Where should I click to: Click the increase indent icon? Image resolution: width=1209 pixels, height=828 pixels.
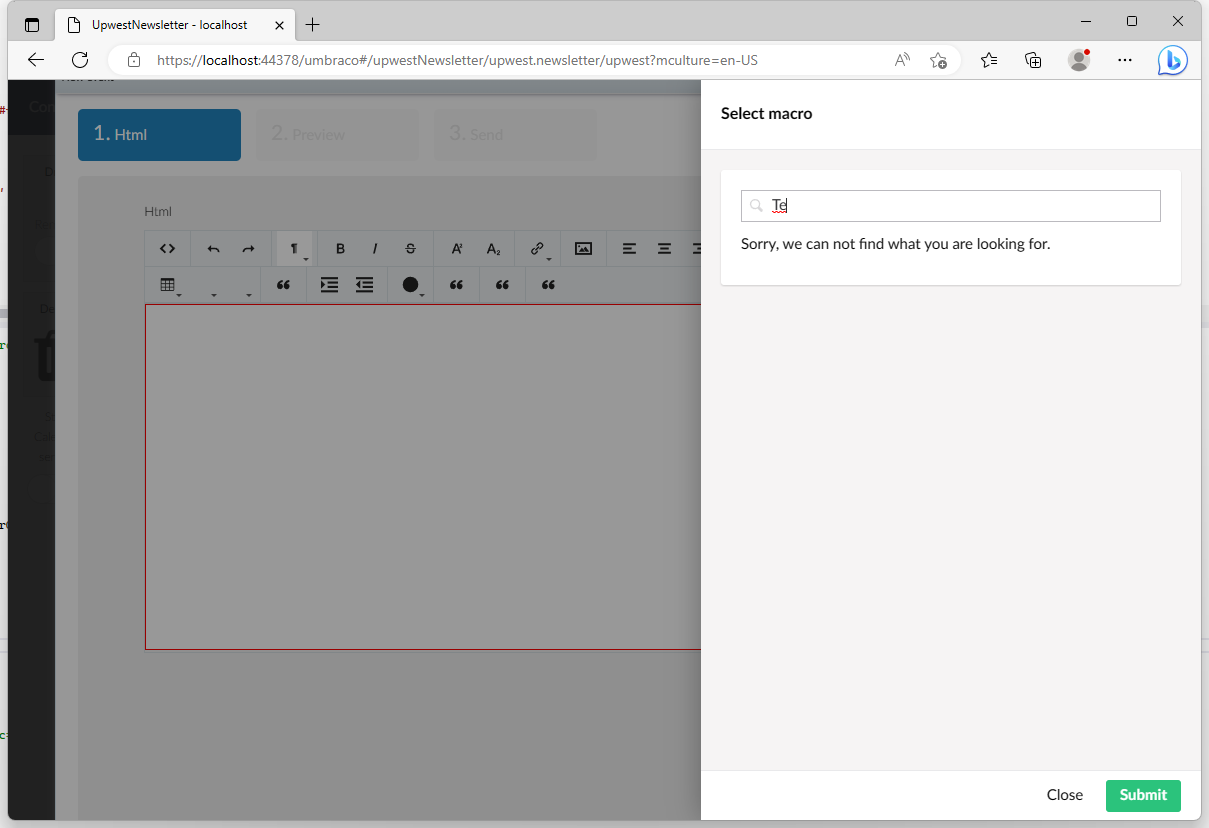pyautogui.click(x=329, y=285)
